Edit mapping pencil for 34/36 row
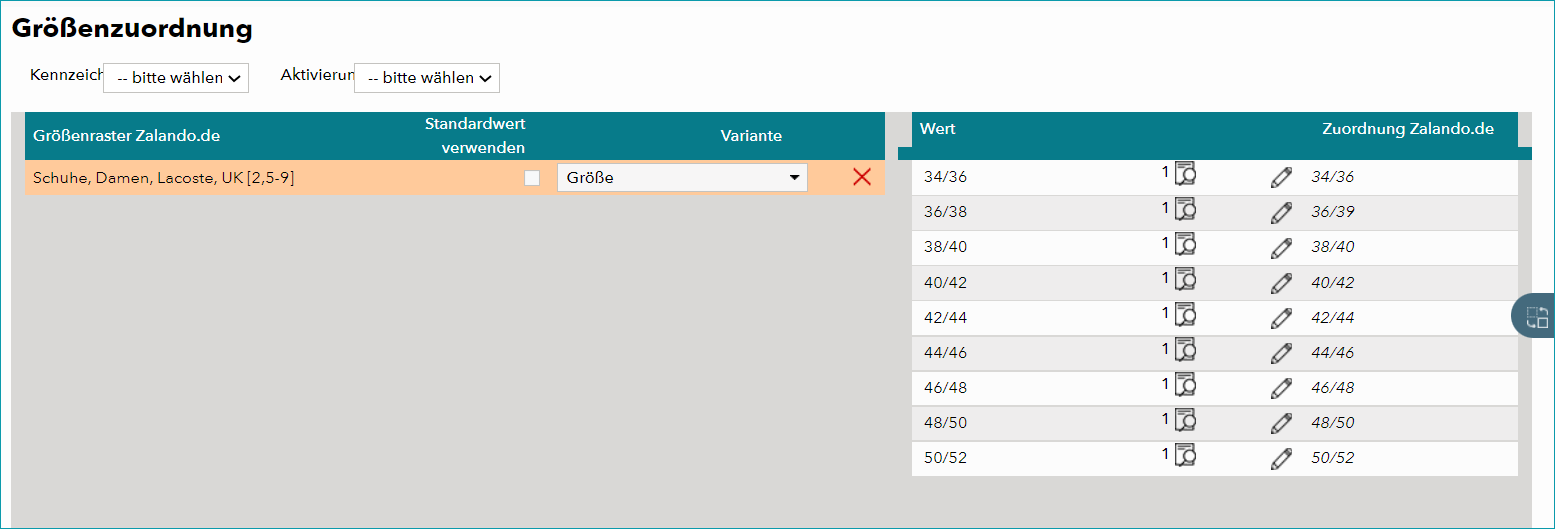This screenshot has height=529, width=1555. [1281, 178]
